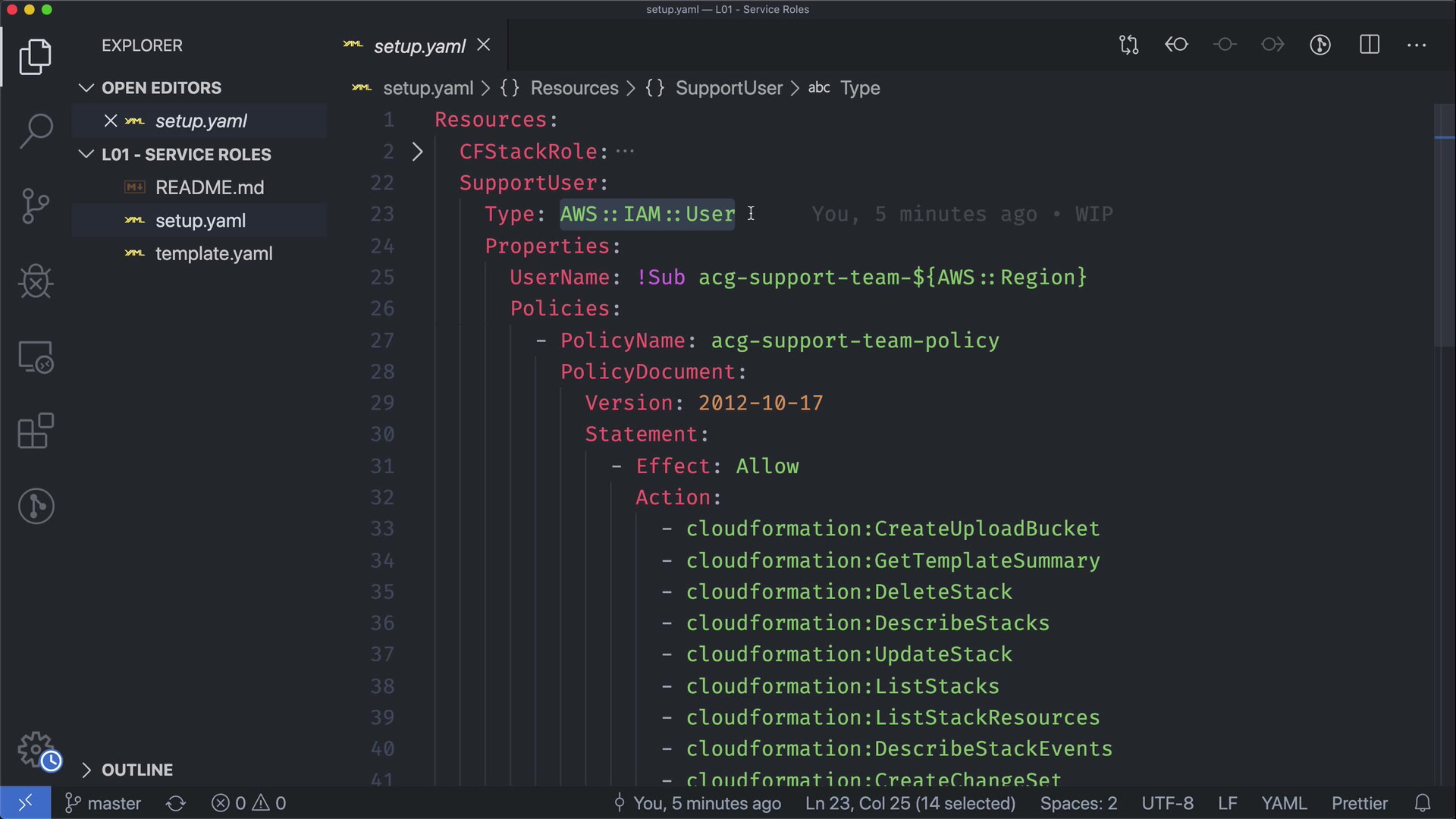This screenshot has height=819, width=1456.
Task: Split the editor to the right
Action: coord(1370,45)
